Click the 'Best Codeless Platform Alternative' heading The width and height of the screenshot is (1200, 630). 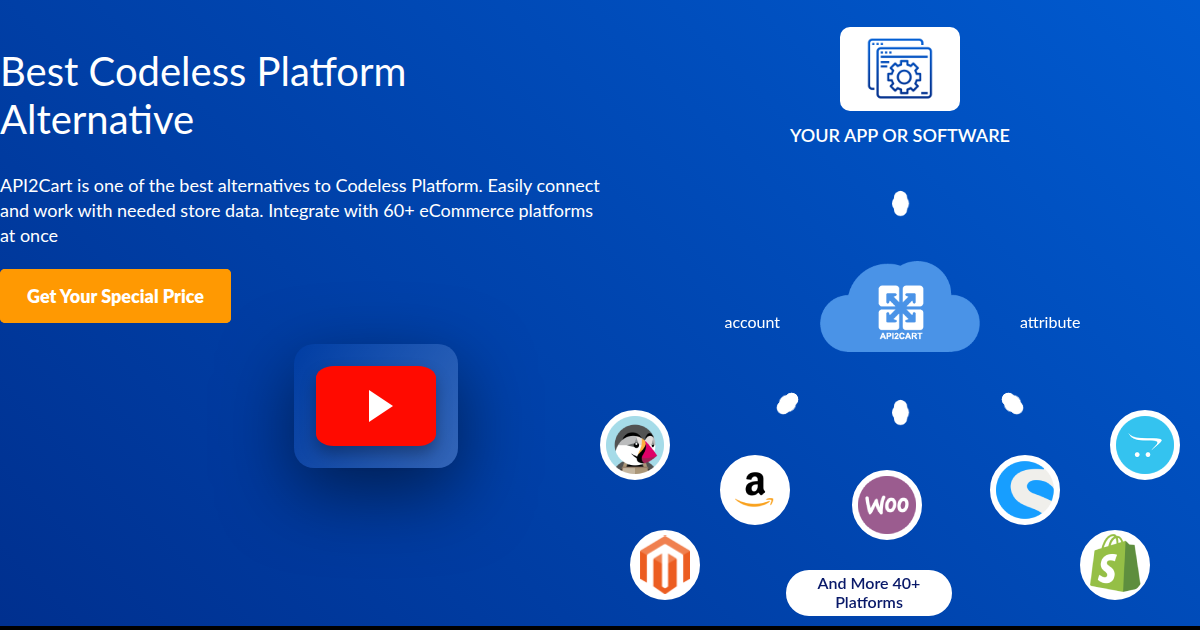(x=203, y=96)
